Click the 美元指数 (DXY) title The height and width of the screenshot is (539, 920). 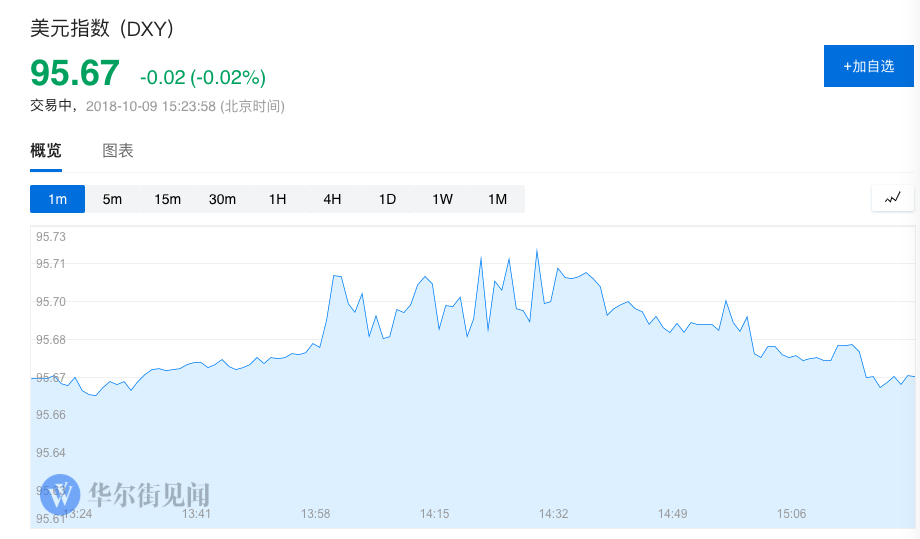click(102, 29)
